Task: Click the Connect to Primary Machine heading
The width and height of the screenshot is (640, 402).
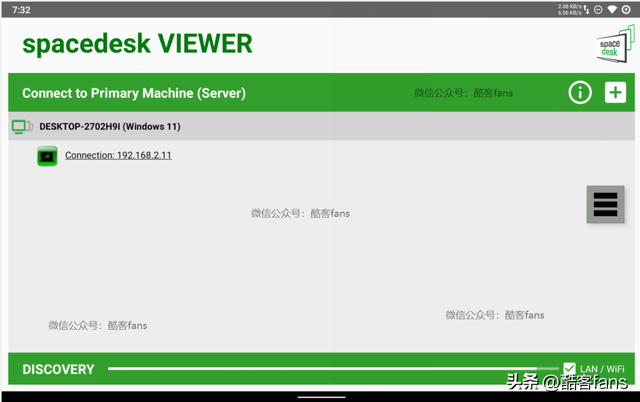Action: 134,93
